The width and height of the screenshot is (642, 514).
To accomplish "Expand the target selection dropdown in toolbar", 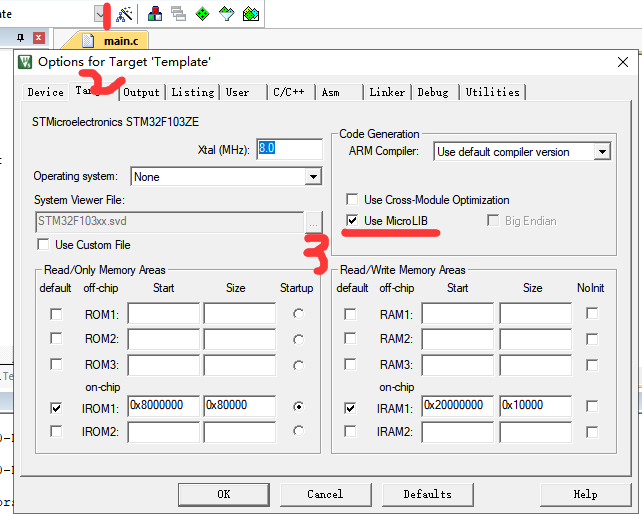I will (x=99, y=14).
